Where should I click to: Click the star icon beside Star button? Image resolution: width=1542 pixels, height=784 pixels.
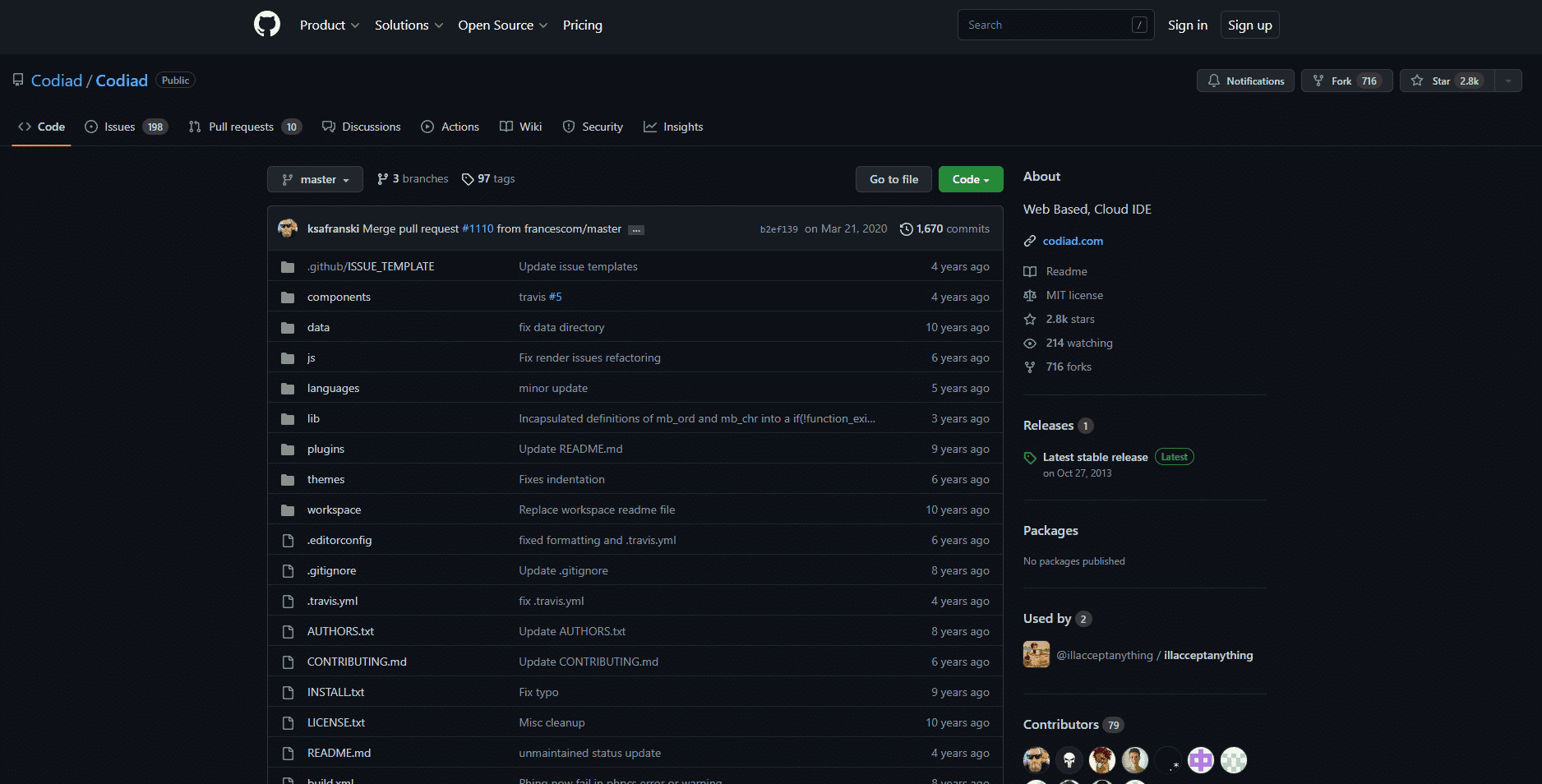click(x=1417, y=81)
